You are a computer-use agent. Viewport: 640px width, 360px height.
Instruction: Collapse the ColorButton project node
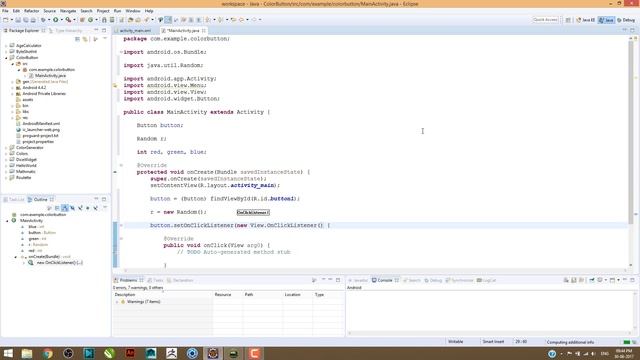tap(6, 58)
